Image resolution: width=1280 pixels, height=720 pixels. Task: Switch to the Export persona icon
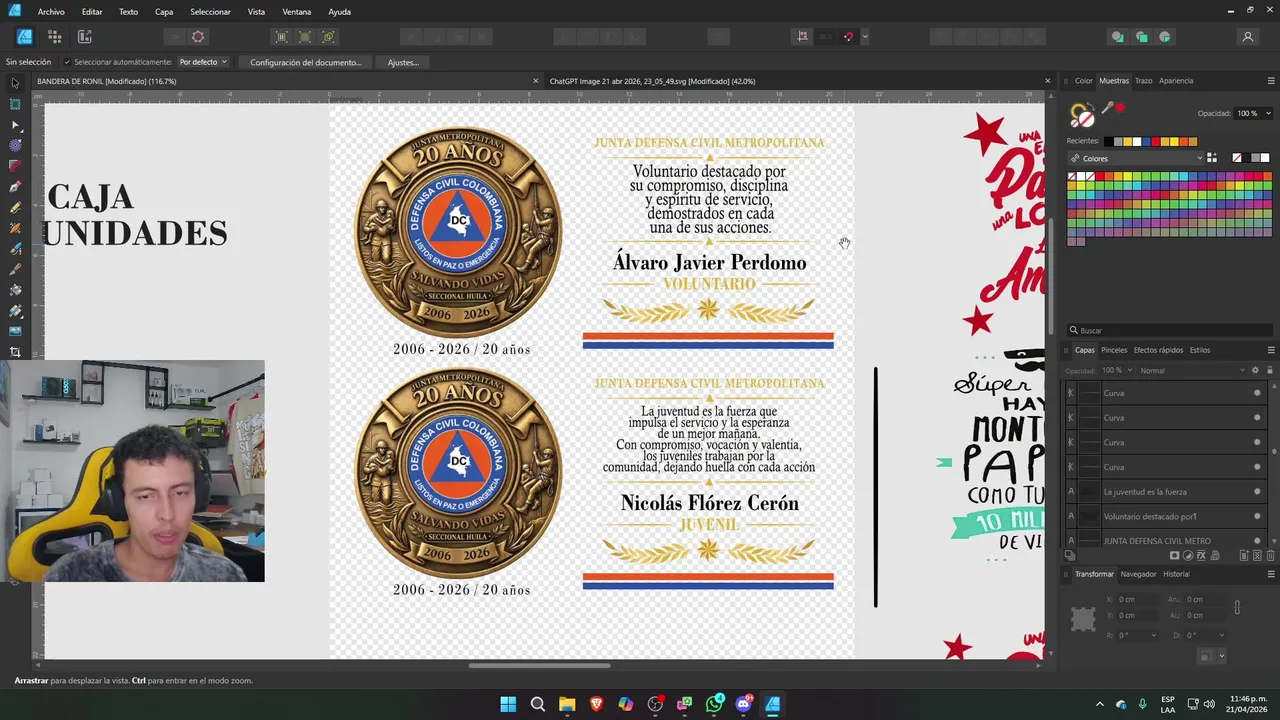click(84, 37)
